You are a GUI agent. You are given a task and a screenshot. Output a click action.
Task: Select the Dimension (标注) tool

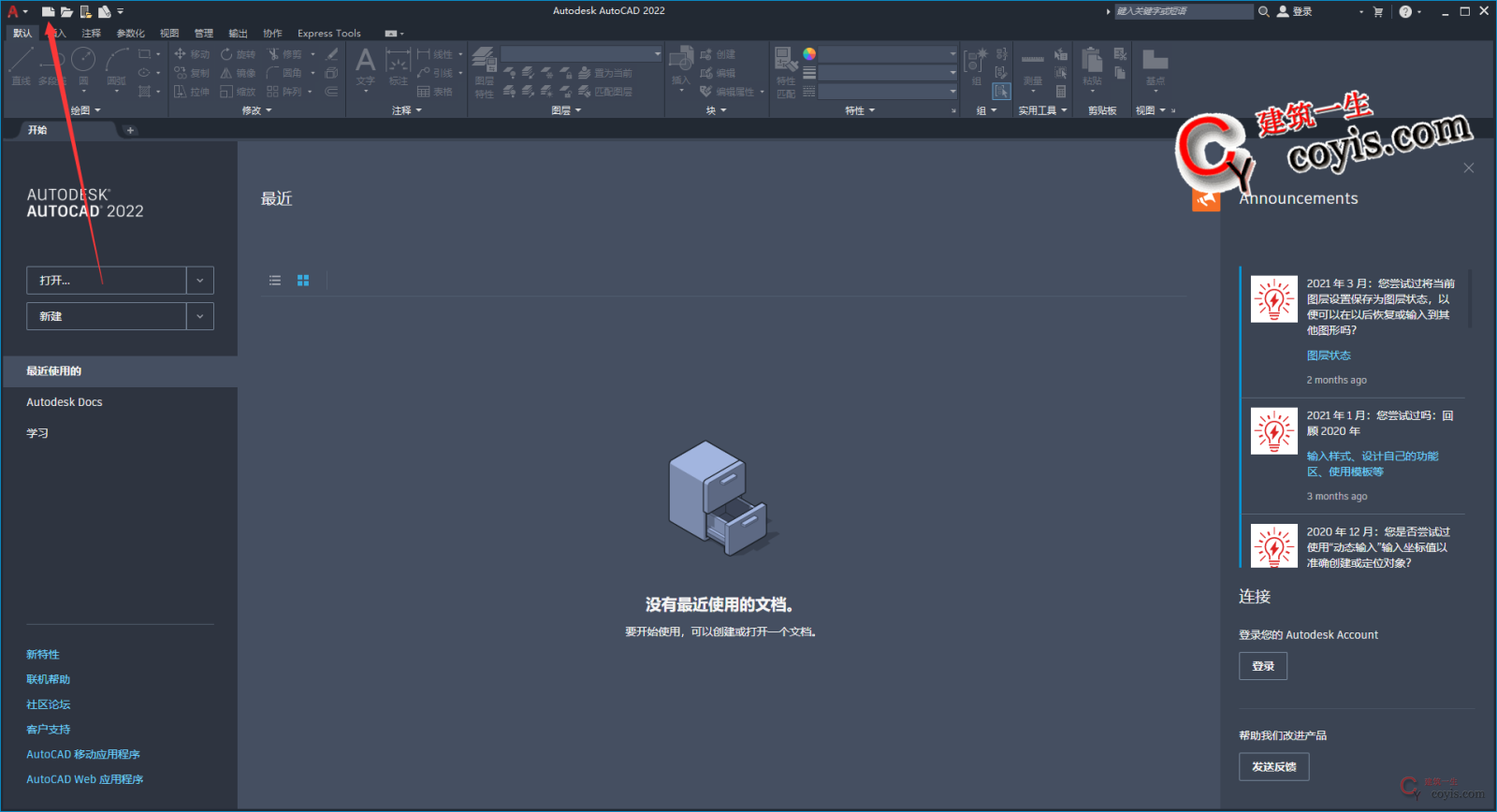click(399, 65)
